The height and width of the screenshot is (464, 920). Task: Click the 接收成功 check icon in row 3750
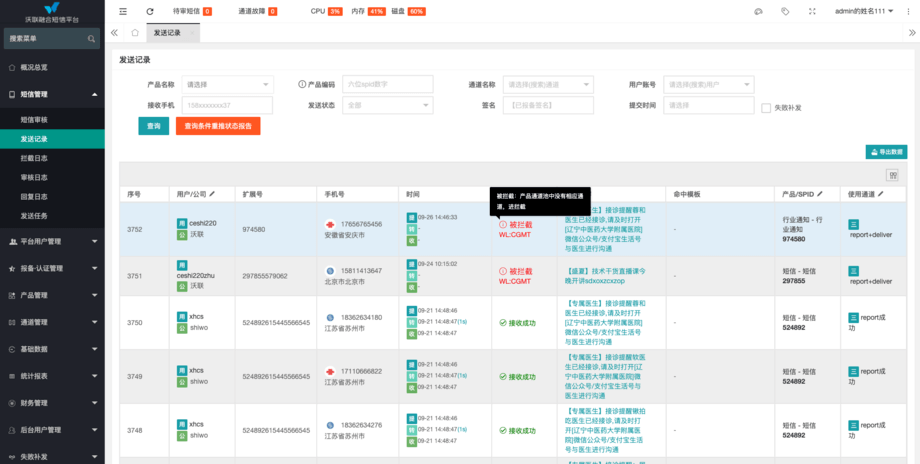[x=502, y=323]
